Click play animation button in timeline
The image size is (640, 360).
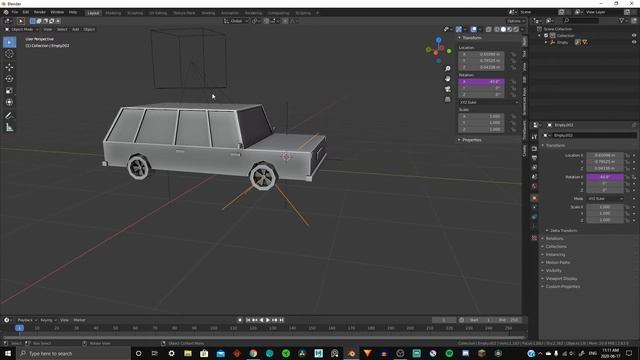point(268,320)
